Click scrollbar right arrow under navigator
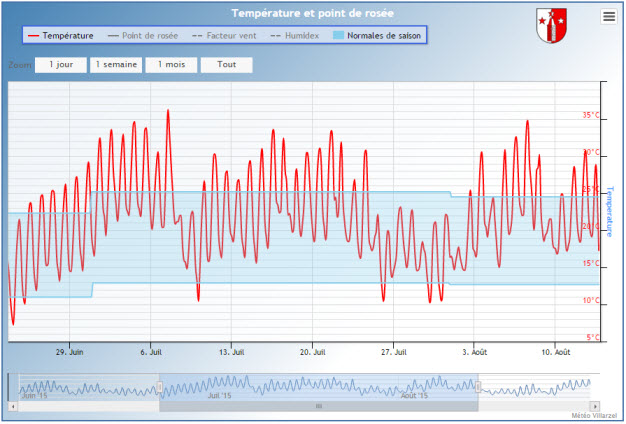 [594, 406]
